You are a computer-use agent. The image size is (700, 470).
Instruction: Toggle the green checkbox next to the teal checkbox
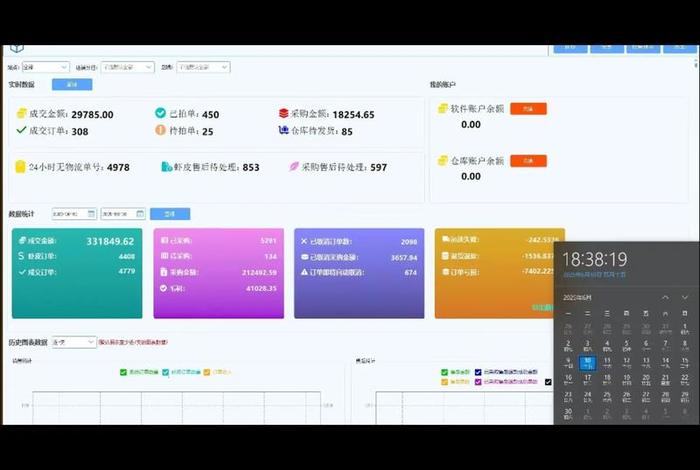[123, 372]
